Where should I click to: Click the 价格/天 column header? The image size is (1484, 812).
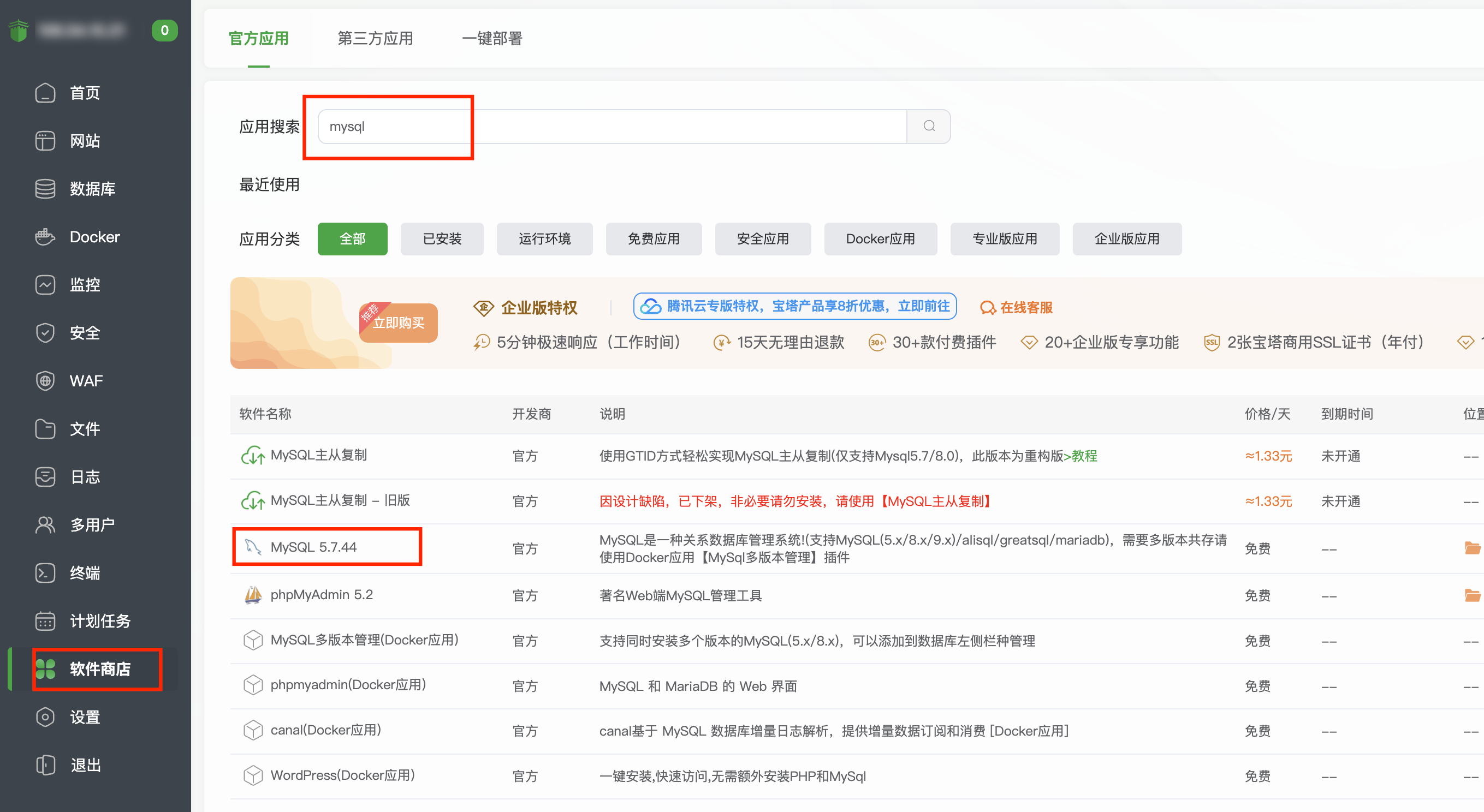(x=1267, y=414)
